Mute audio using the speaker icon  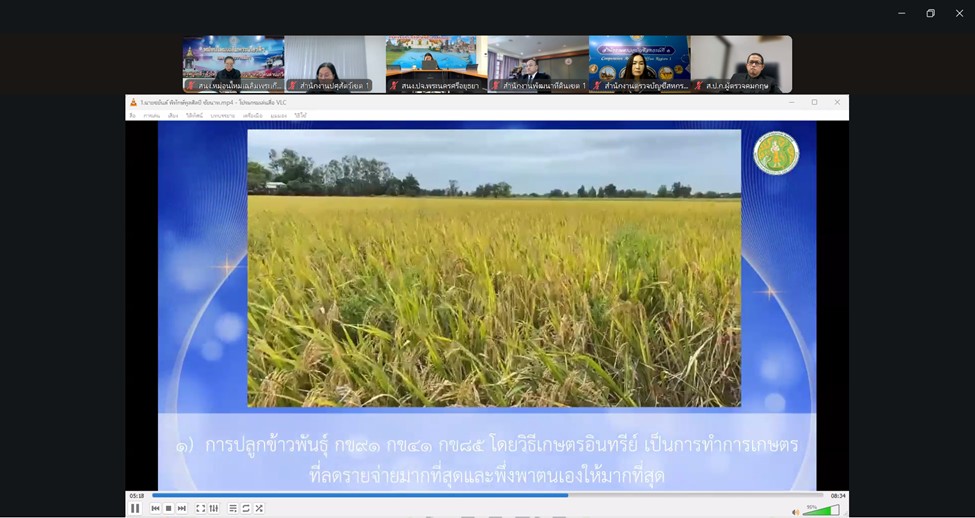pos(795,512)
